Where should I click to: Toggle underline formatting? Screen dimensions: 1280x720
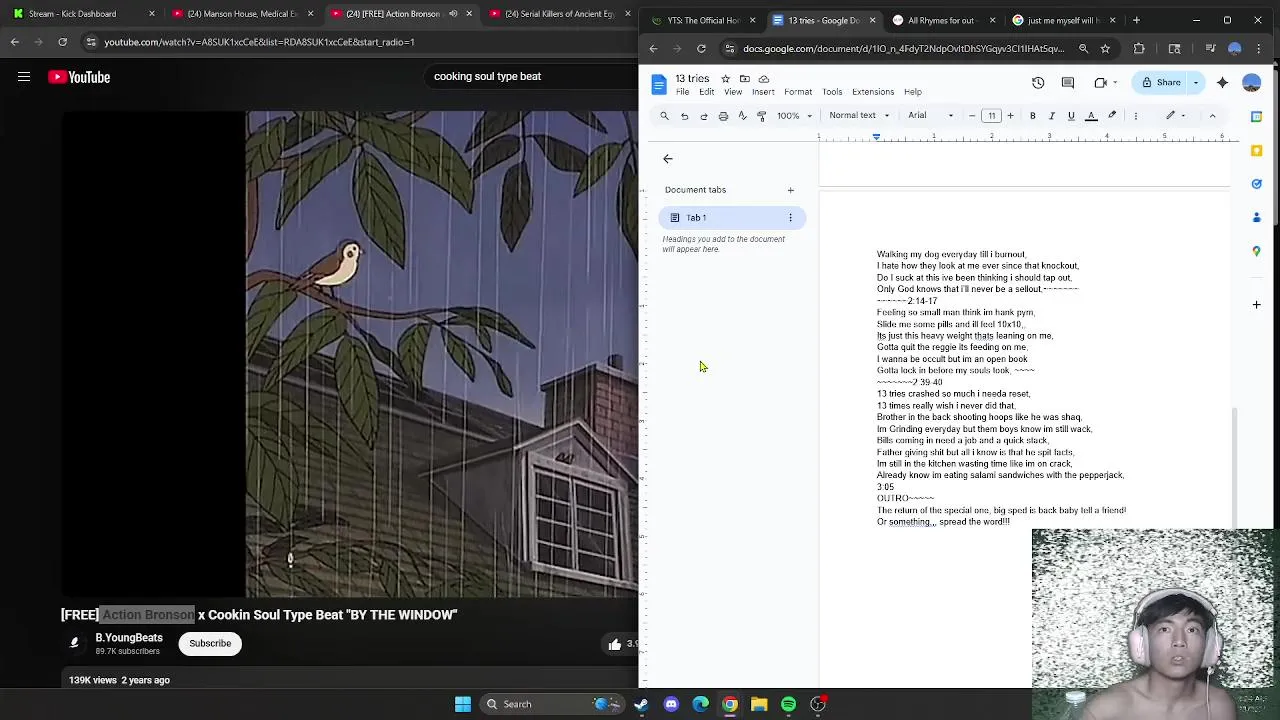(x=1071, y=116)
